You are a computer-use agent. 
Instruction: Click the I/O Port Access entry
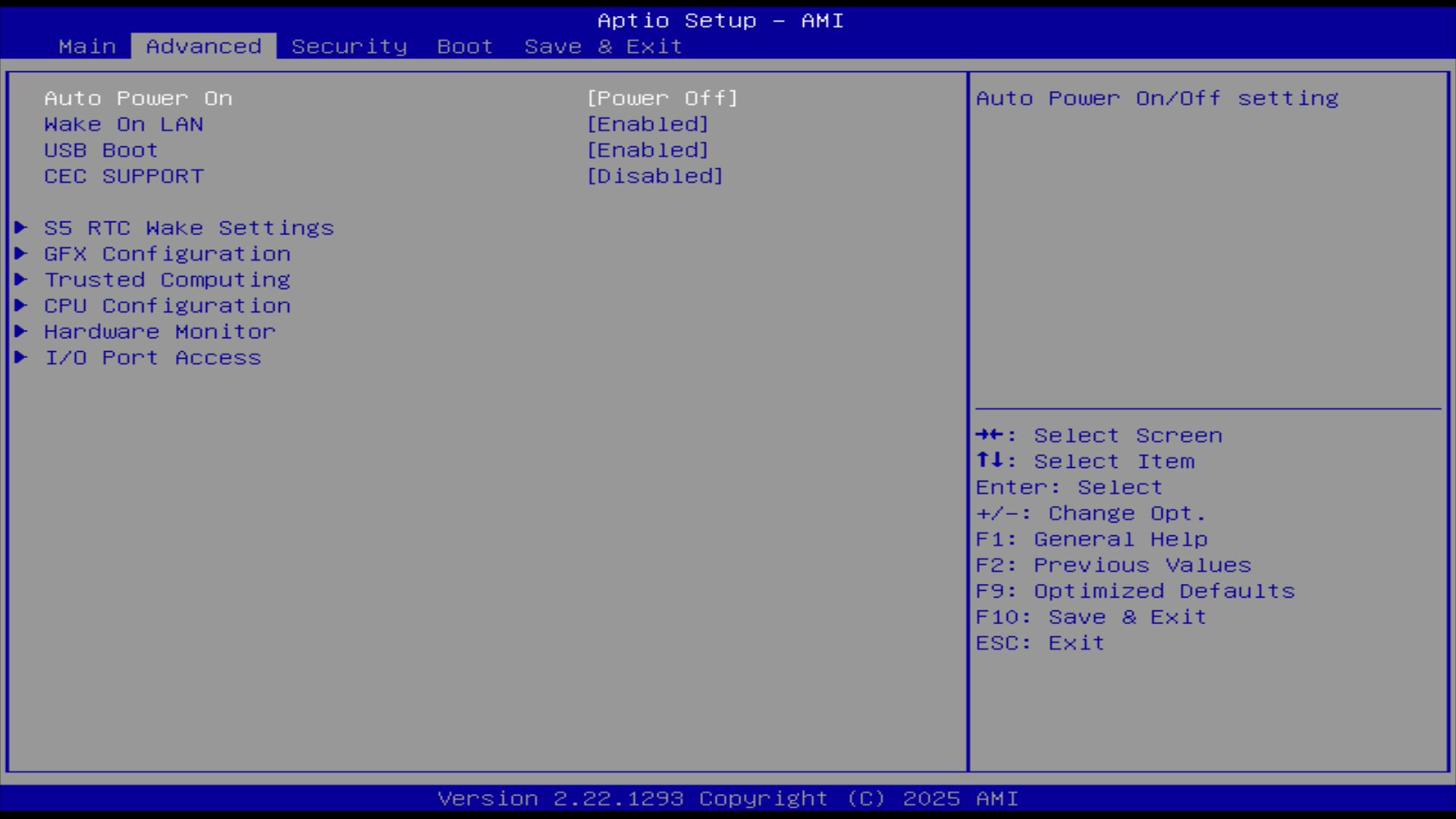click(x=152, y=357)
